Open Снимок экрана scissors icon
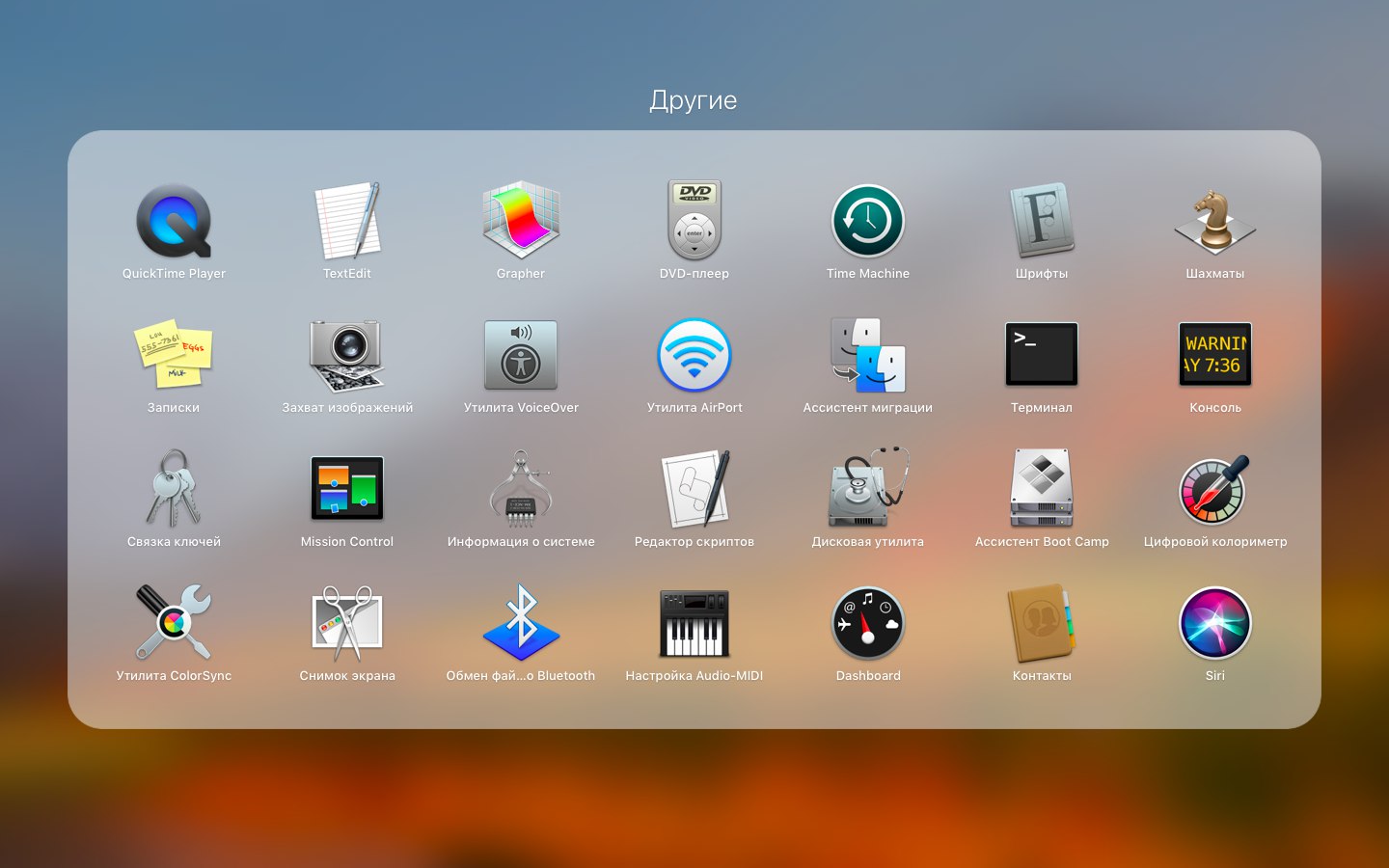Image resolution: width=1389 pixels, height=868 pixels. (x=347, y=622)
